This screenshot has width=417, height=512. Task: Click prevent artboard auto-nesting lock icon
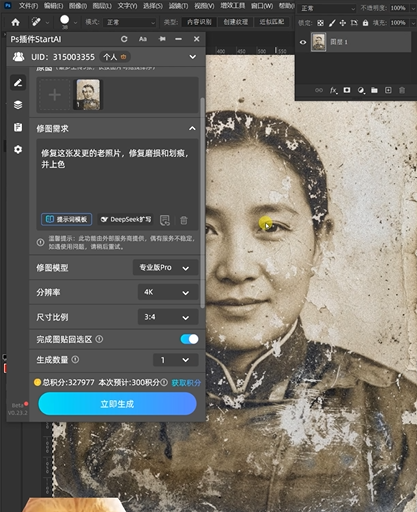click(x=354, y=23)
